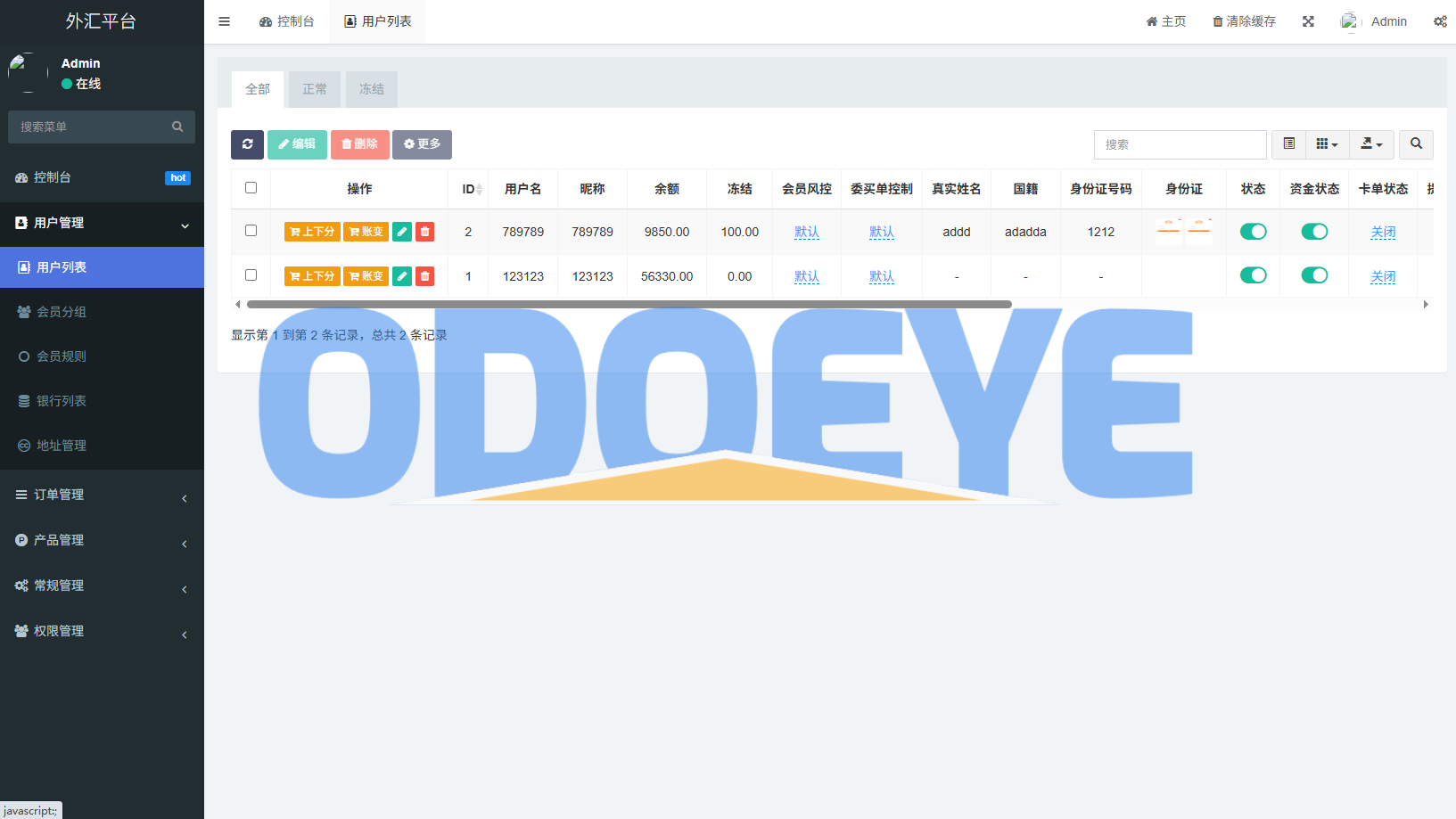Toggle the sidebar hamburger menu icon

(225, 21)
